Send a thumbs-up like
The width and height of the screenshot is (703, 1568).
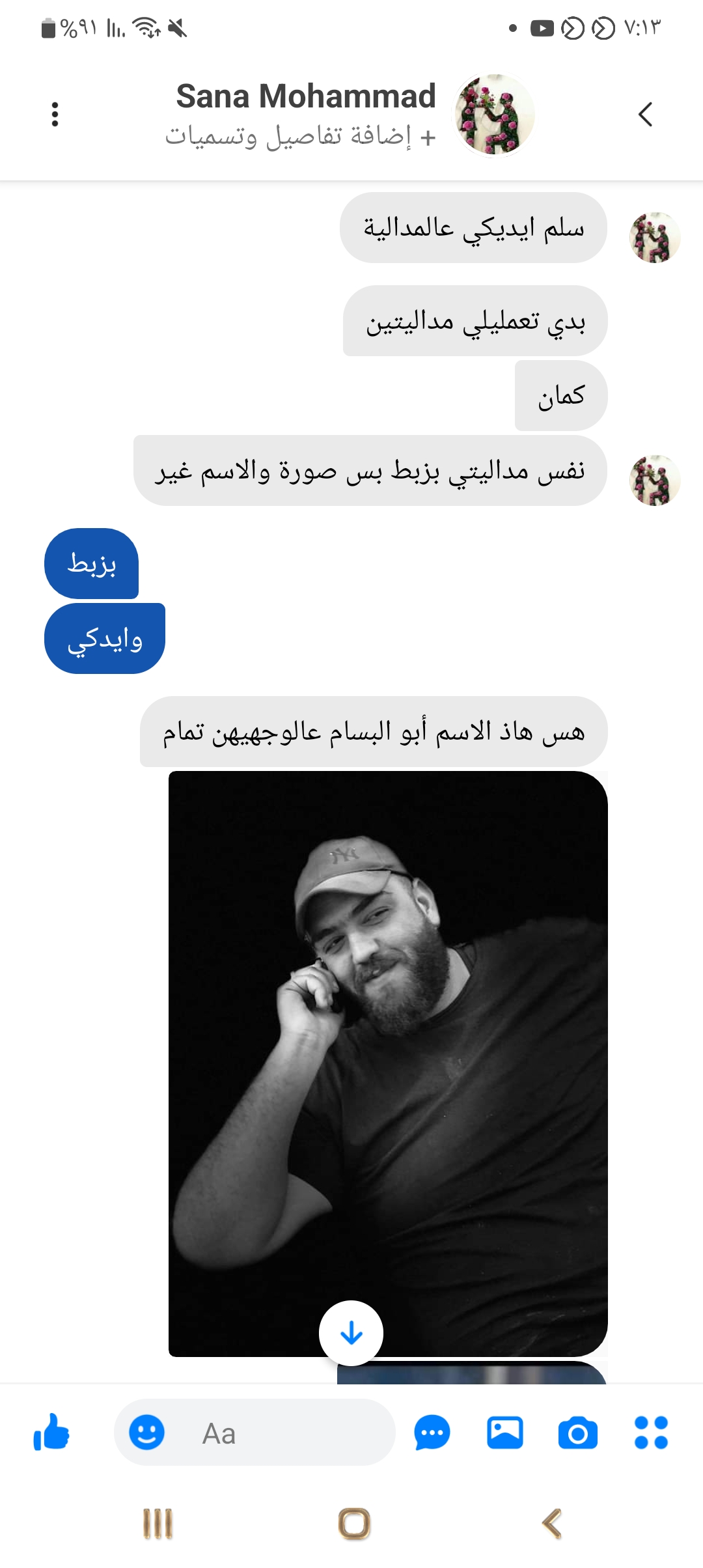click(x=51, y=1433)
